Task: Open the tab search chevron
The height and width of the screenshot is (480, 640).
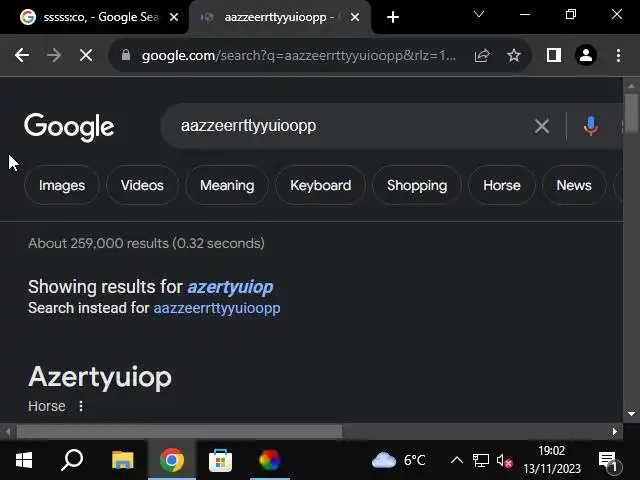Action: coord(479,15)
